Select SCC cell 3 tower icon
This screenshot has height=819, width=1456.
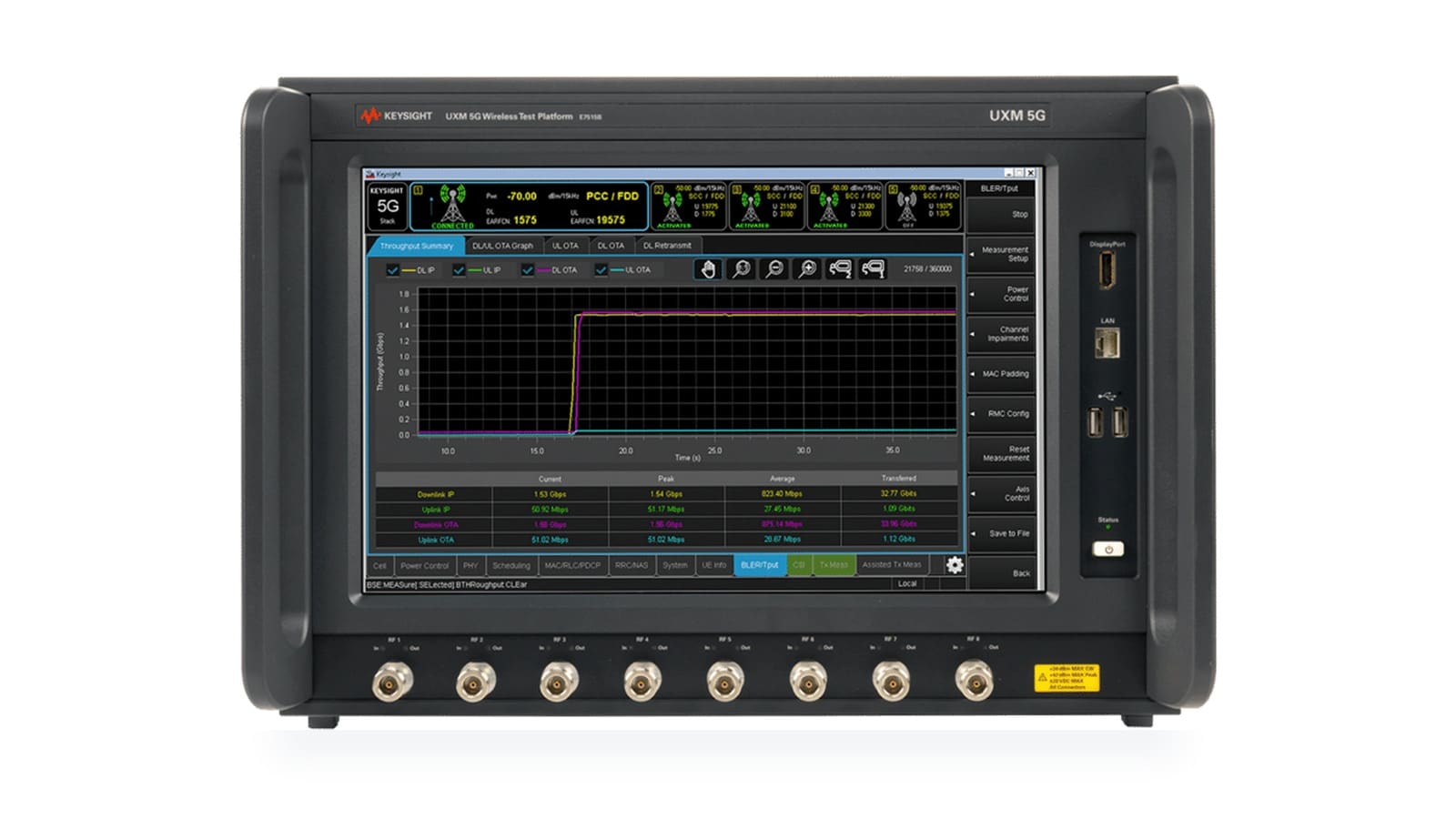[x=751, y=206]
